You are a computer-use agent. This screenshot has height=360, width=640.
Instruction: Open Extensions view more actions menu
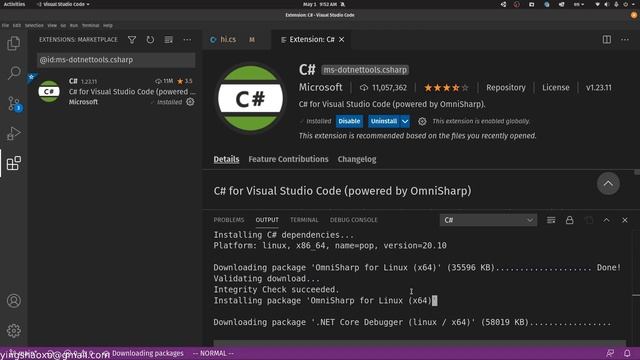[x=187, y=40]
